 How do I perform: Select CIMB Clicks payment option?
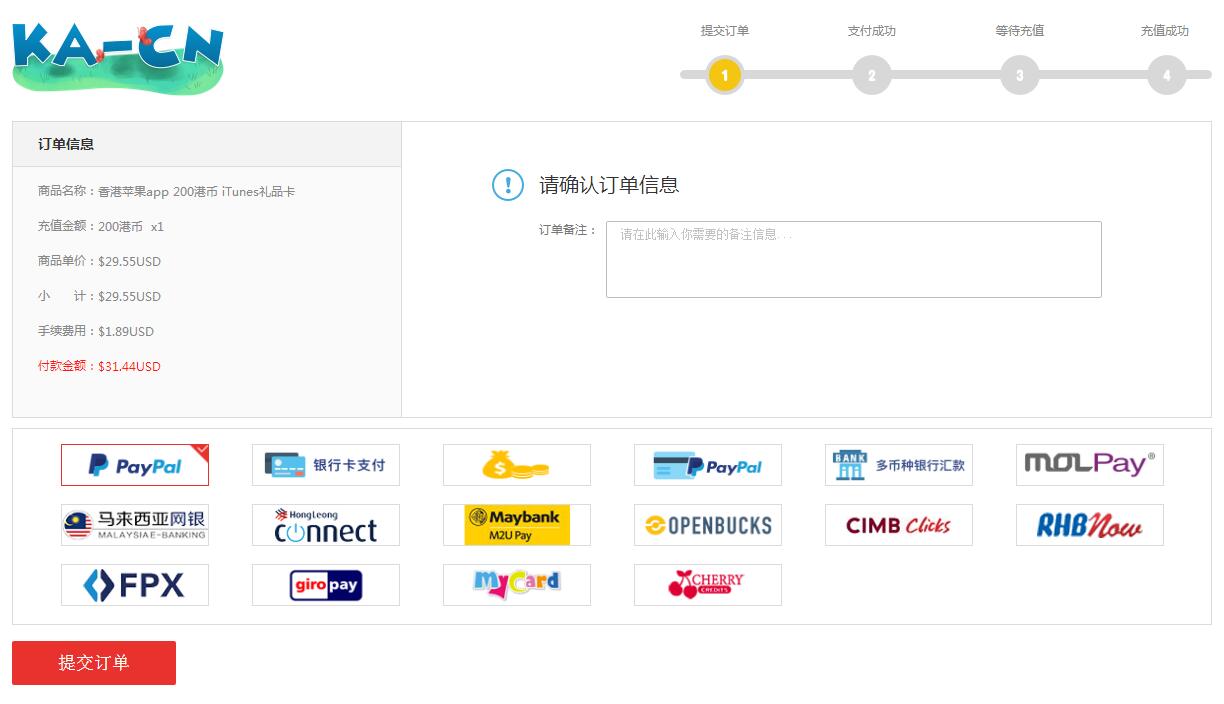coord(899,525)
